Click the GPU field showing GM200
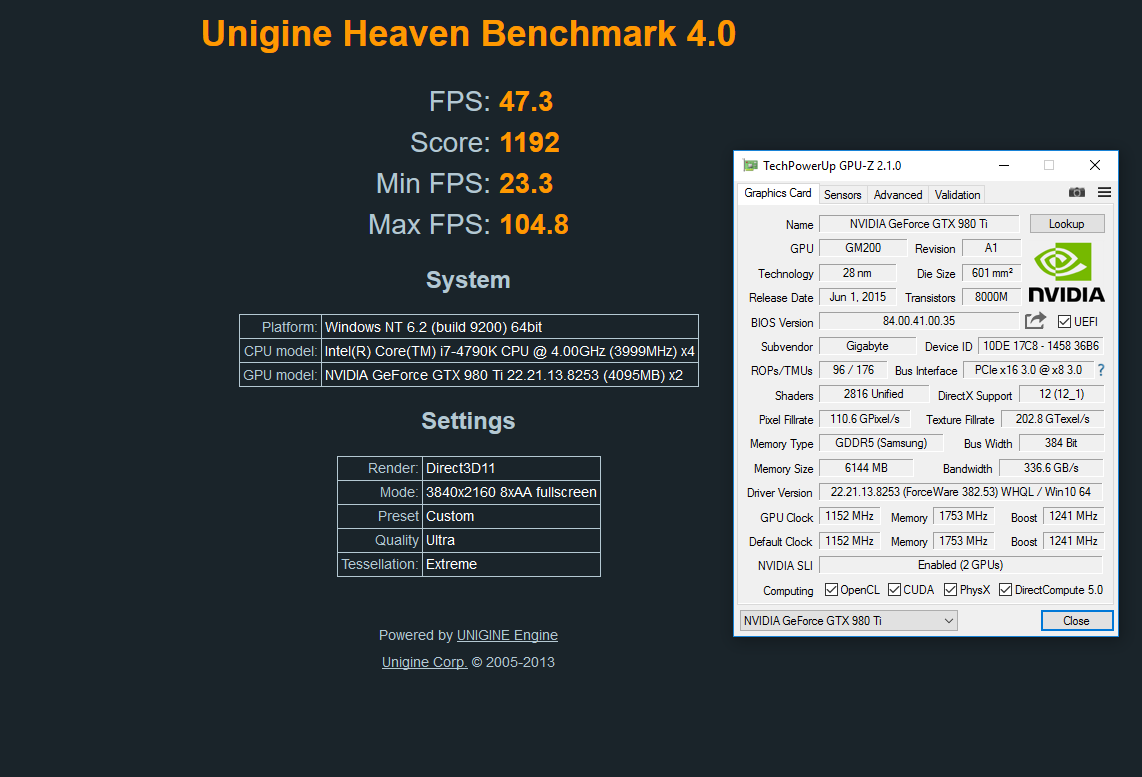Viewport: 1142px width, 777px height. coord(863,248)
